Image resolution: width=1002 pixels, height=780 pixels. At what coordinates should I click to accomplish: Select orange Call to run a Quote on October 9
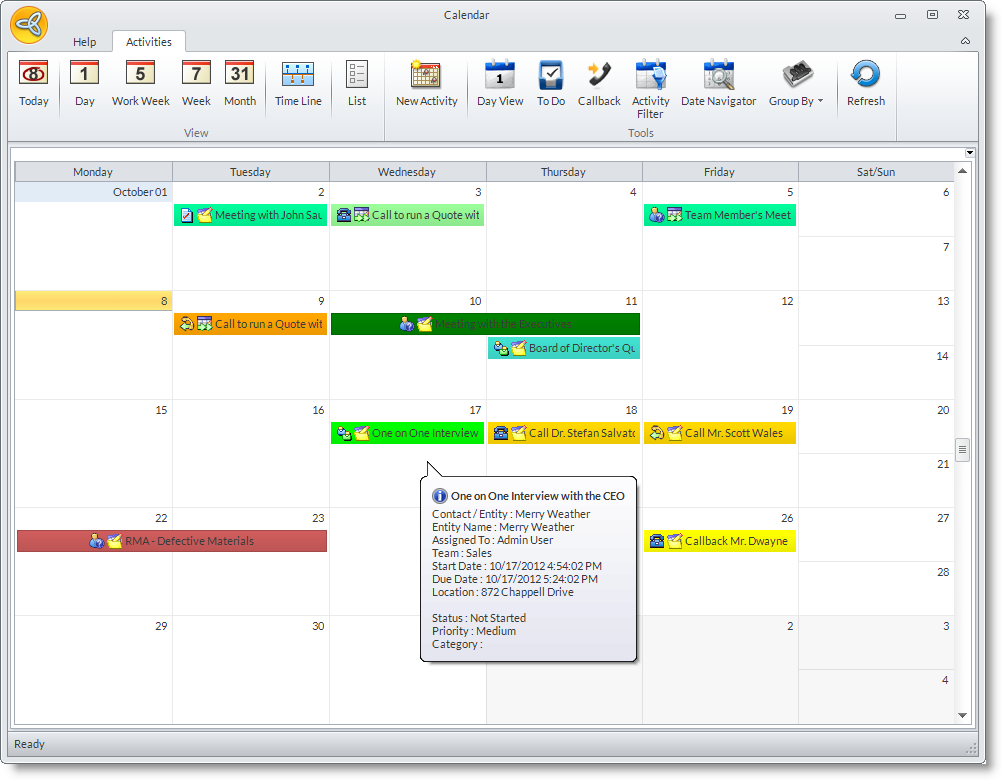coord(250,324)
